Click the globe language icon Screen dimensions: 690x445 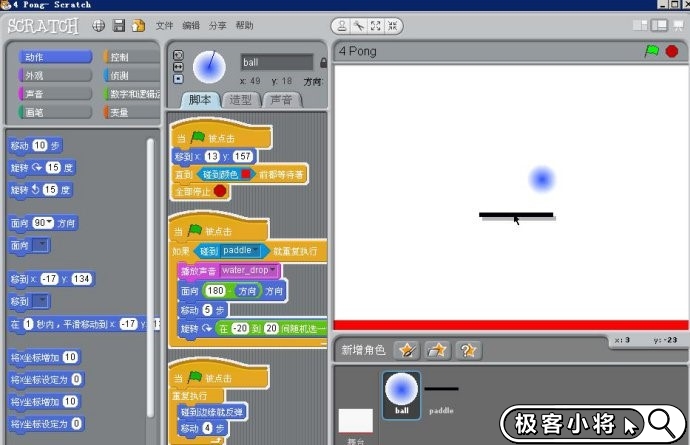point(98,25)
